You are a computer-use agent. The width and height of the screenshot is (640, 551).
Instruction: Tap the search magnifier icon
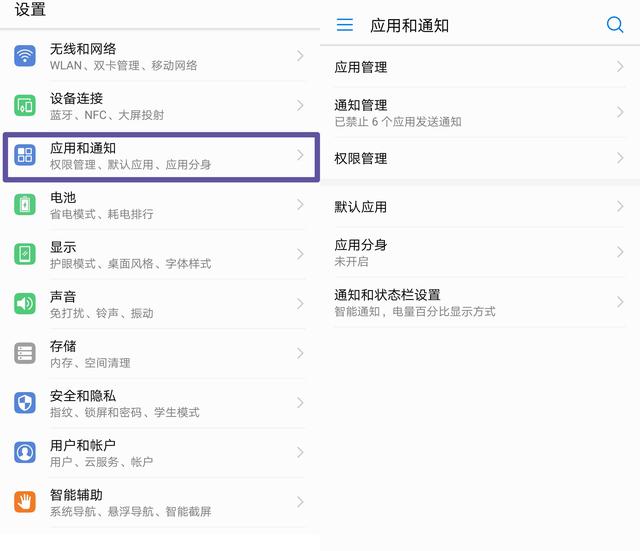point(615,25)
